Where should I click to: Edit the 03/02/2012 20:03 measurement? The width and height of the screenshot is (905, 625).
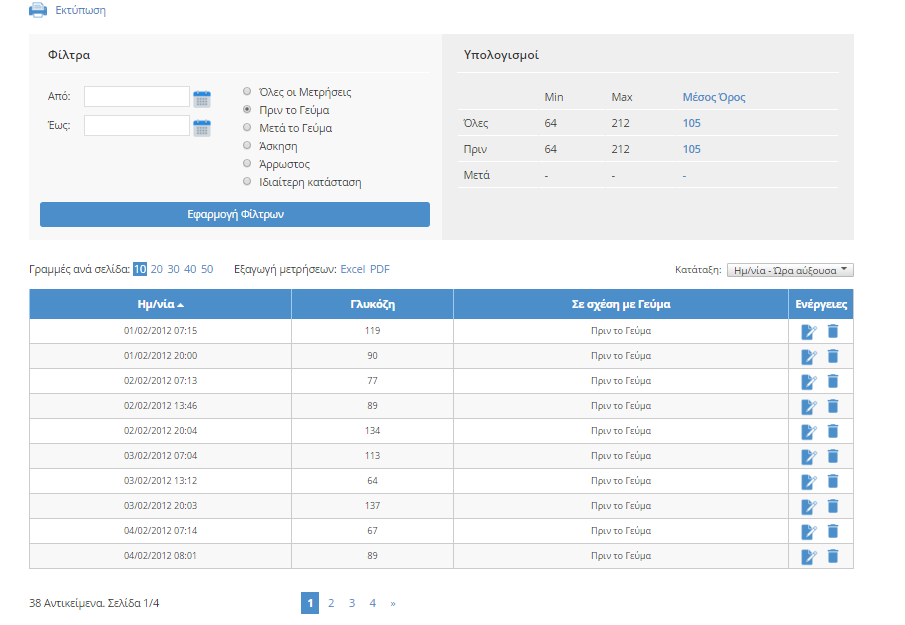[809, 506]
